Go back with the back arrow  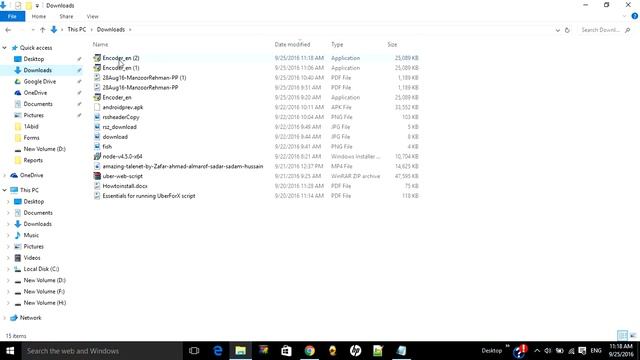tap(8, 30)
